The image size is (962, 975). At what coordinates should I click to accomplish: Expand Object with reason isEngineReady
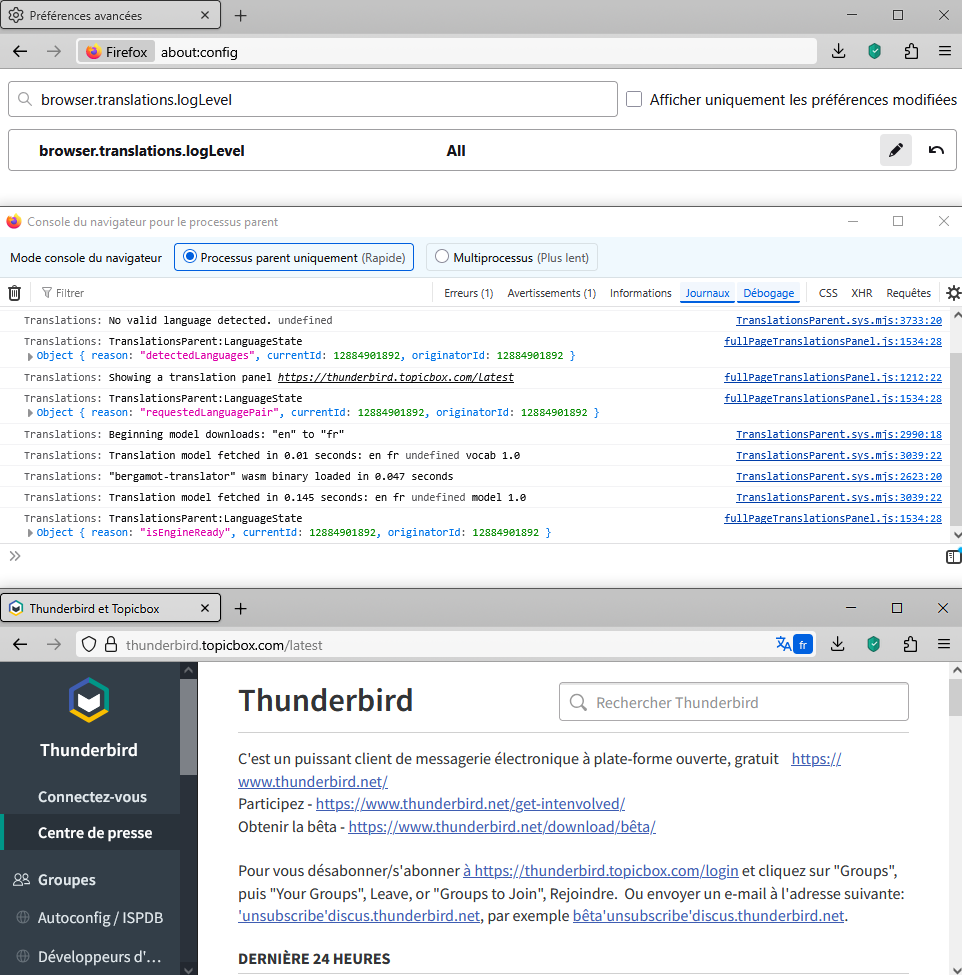30,533
